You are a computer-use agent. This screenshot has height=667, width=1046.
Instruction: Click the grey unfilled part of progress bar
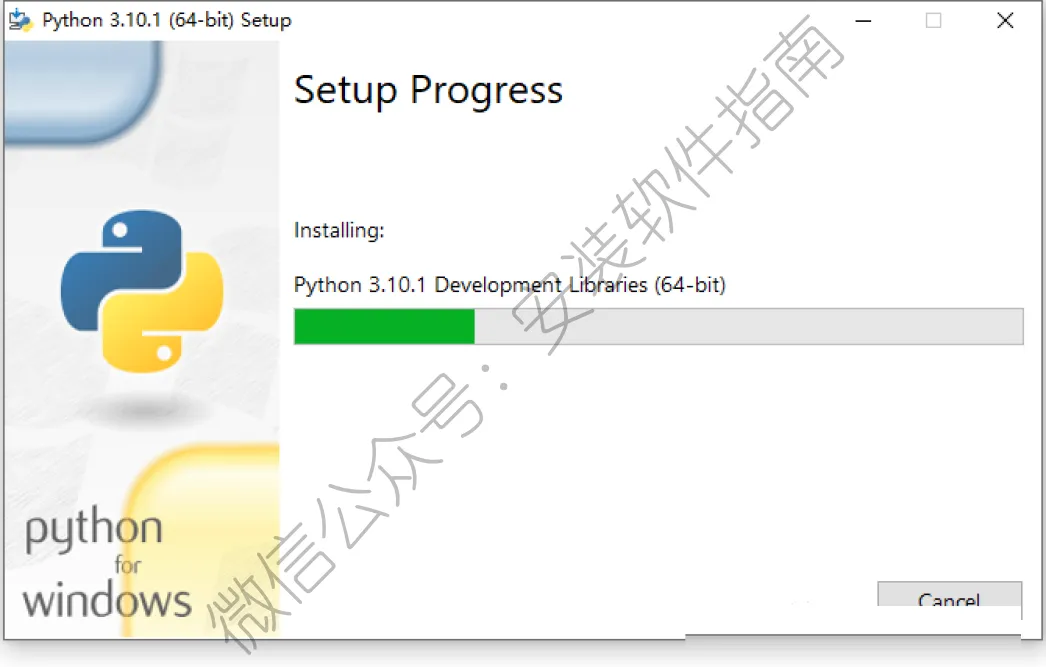tap(748, 326)
